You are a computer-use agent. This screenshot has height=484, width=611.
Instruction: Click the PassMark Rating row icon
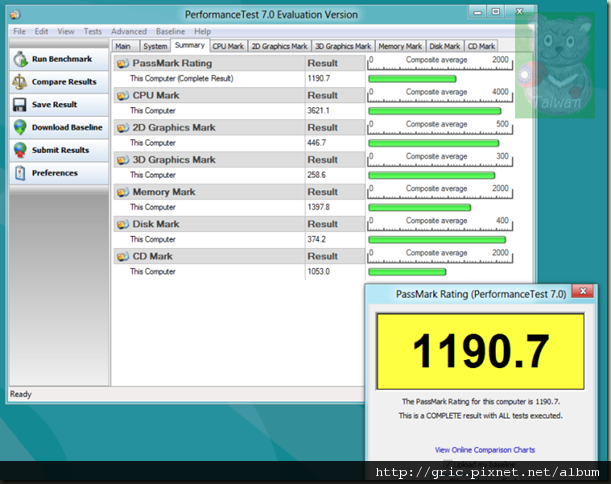123,63
